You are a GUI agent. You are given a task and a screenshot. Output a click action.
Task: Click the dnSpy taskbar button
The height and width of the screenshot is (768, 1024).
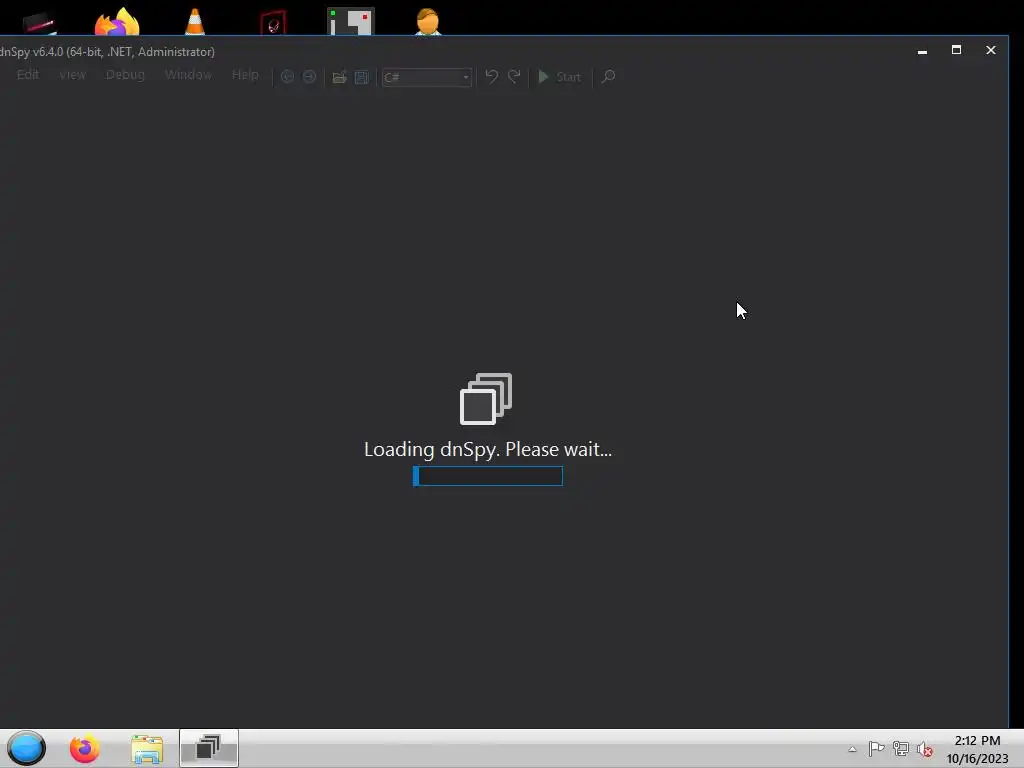(209, 748)
